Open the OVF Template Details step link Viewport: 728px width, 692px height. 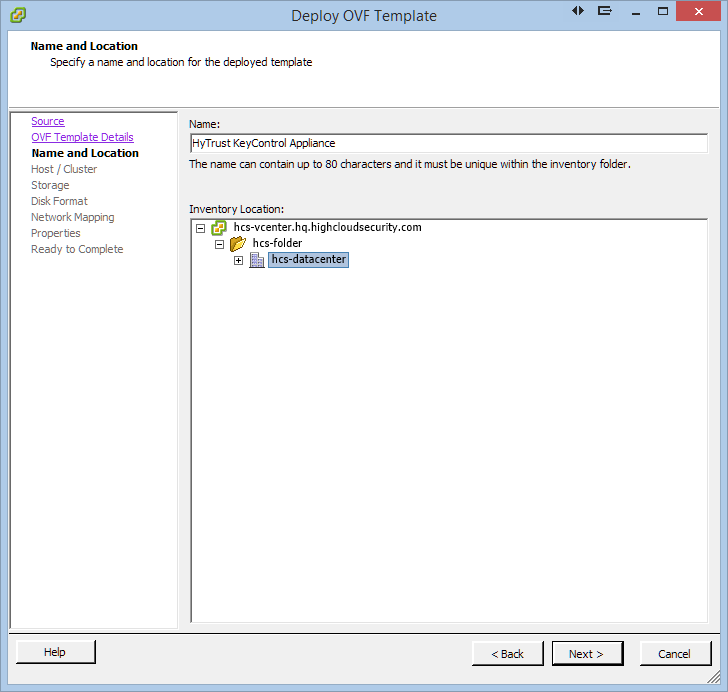point(82,137)
